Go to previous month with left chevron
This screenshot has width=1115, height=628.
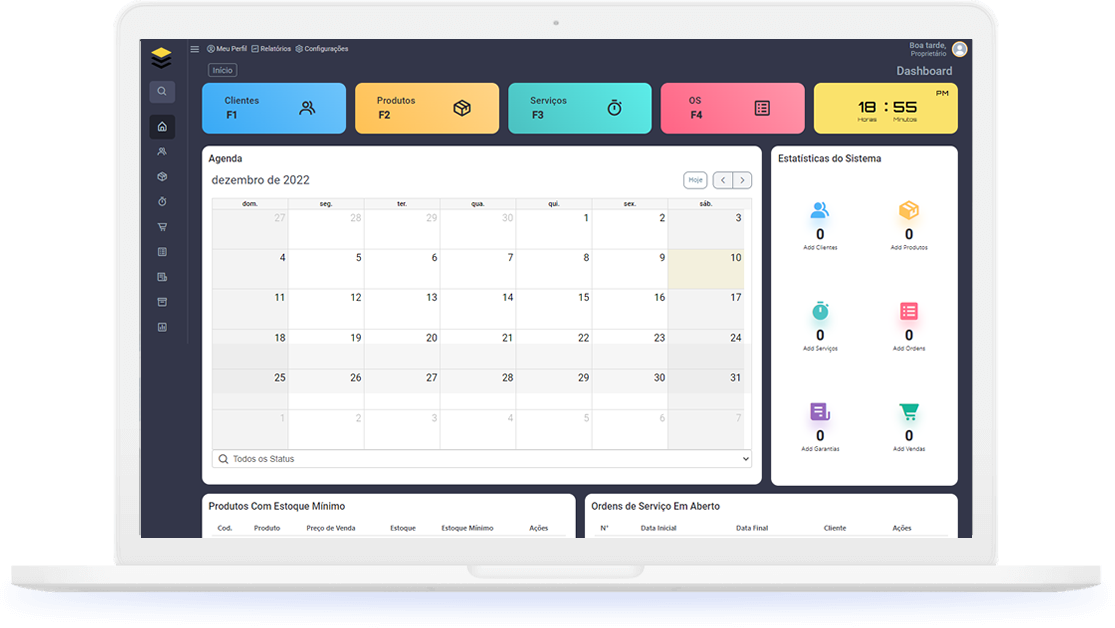click(723, 180)
